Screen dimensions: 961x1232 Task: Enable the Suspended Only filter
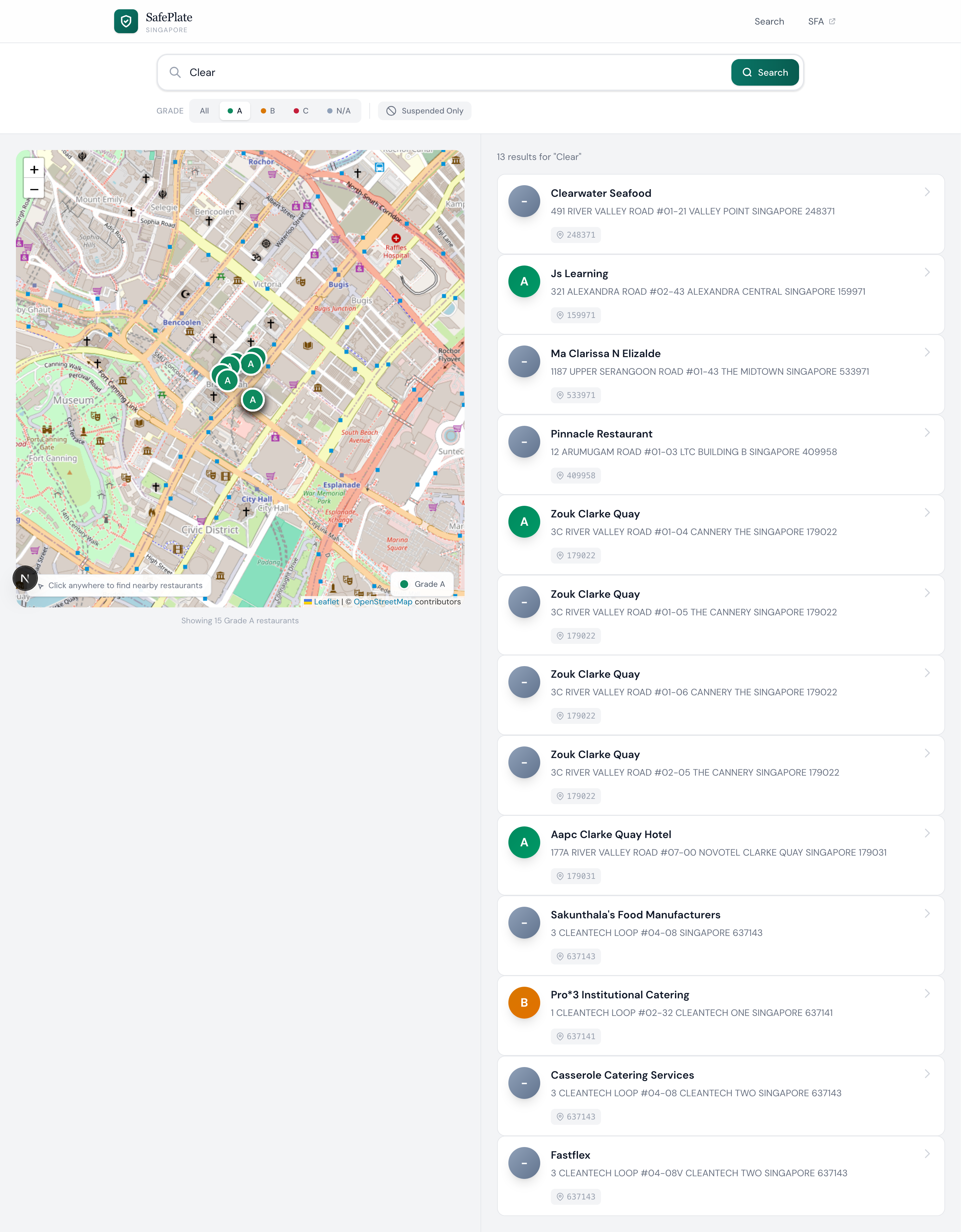pyautogui.click(x=425, y=111)
